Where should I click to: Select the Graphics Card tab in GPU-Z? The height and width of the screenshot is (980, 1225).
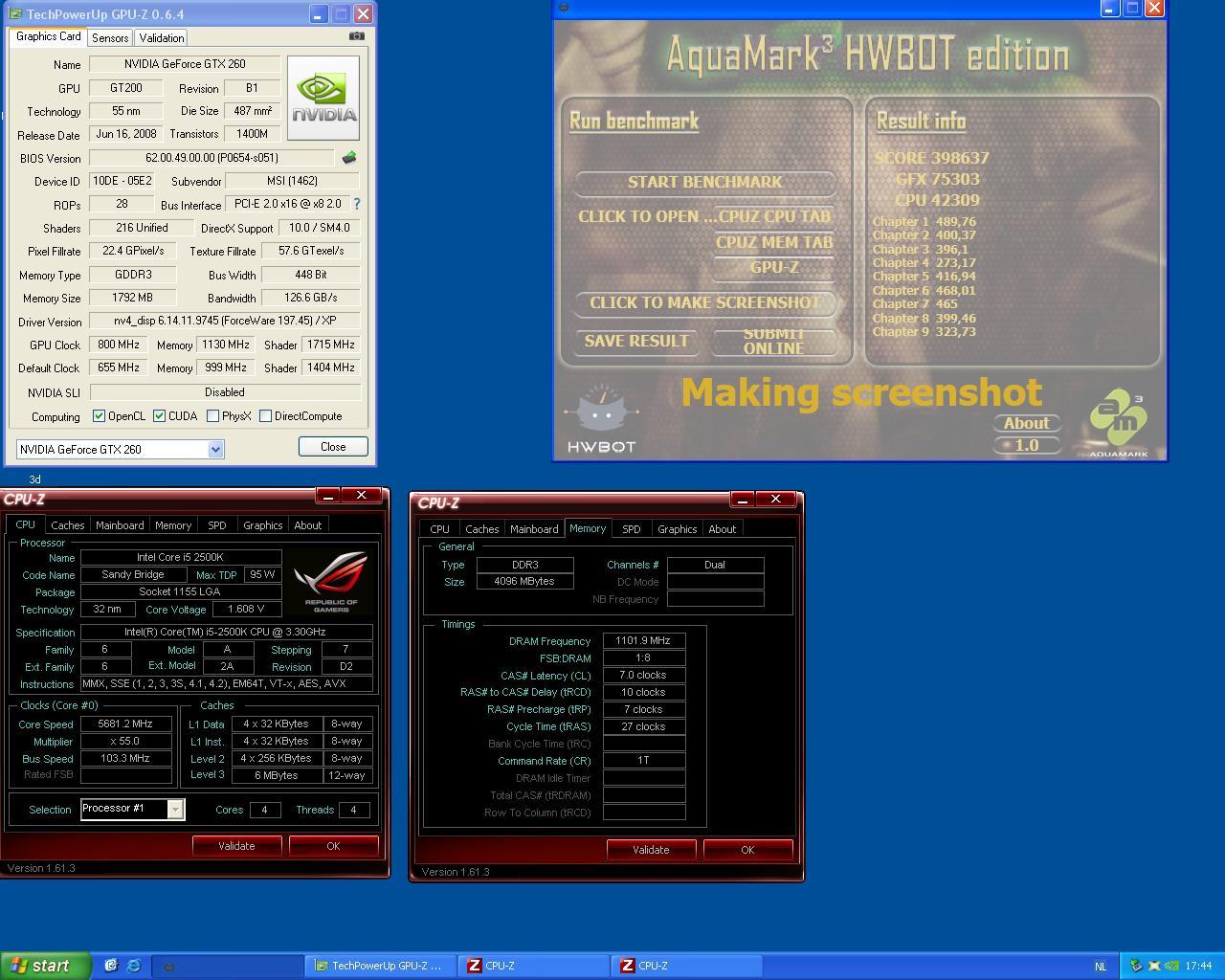coord(49,36)
